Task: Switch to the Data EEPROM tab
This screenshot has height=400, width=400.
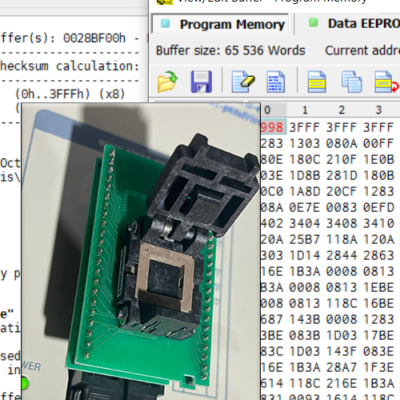Action: 352,24
